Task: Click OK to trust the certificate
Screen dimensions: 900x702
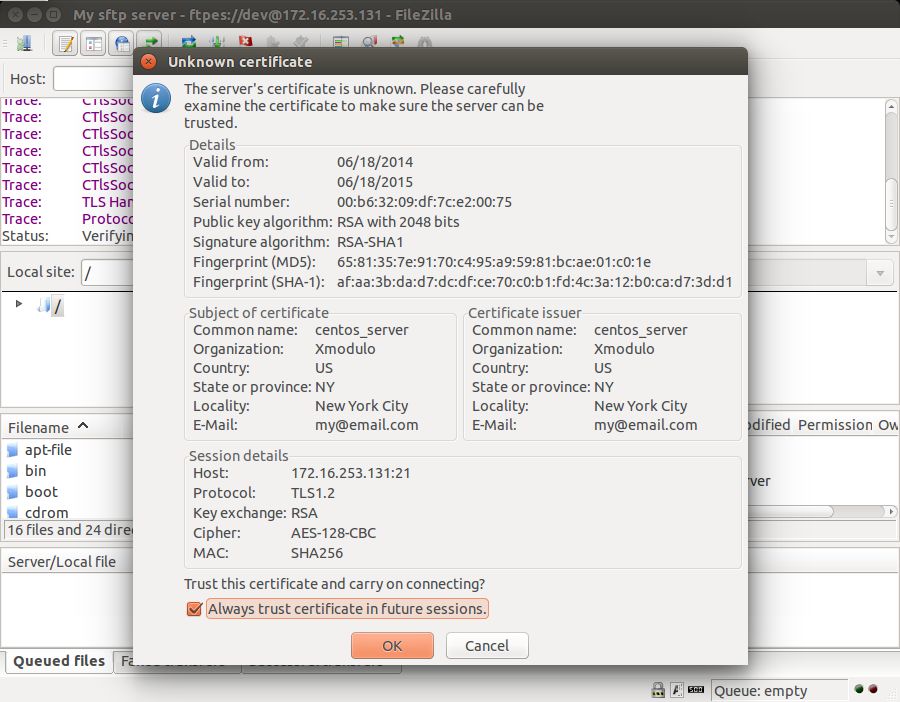Action: (392, 646)
